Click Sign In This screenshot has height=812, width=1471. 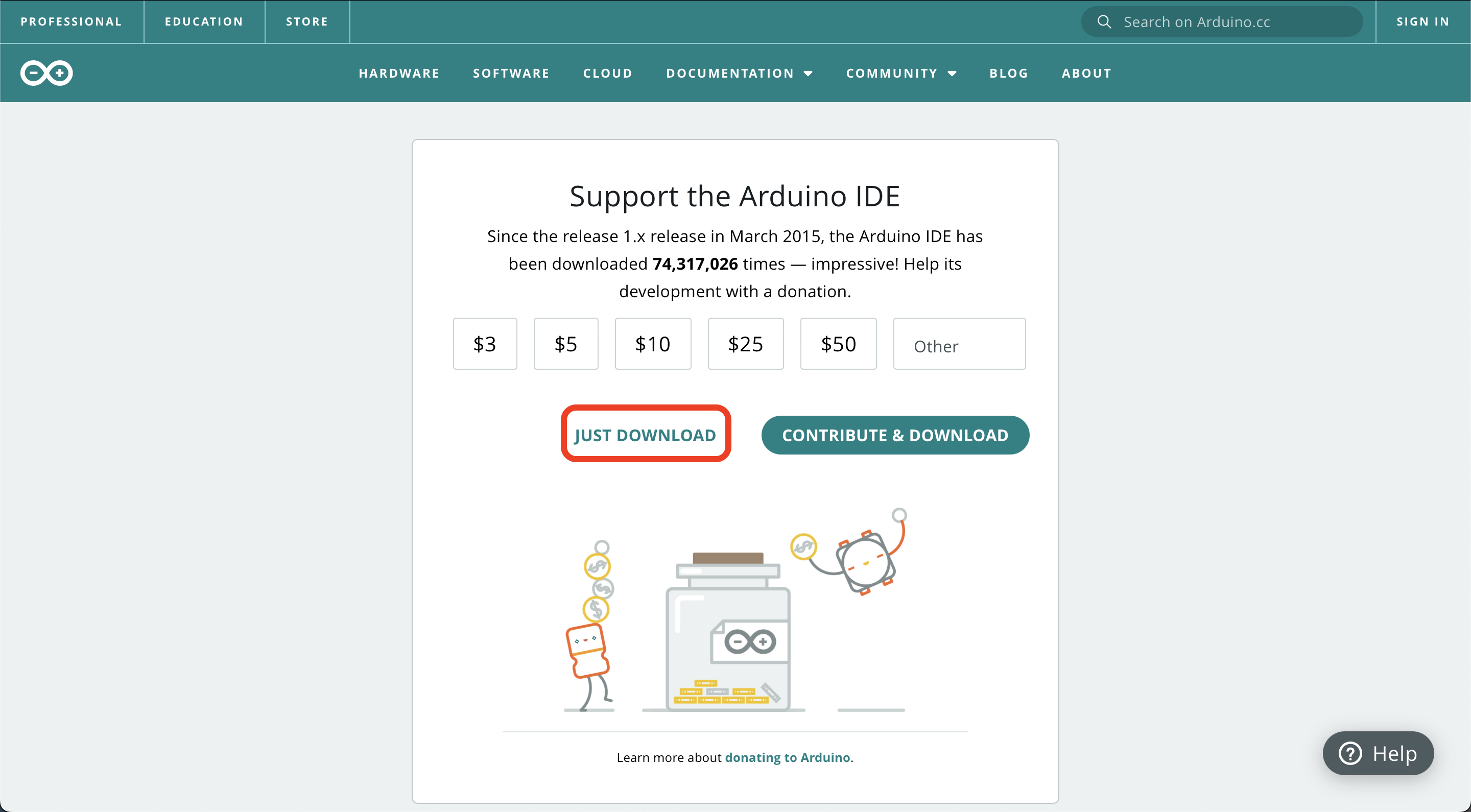[1423, 21]
